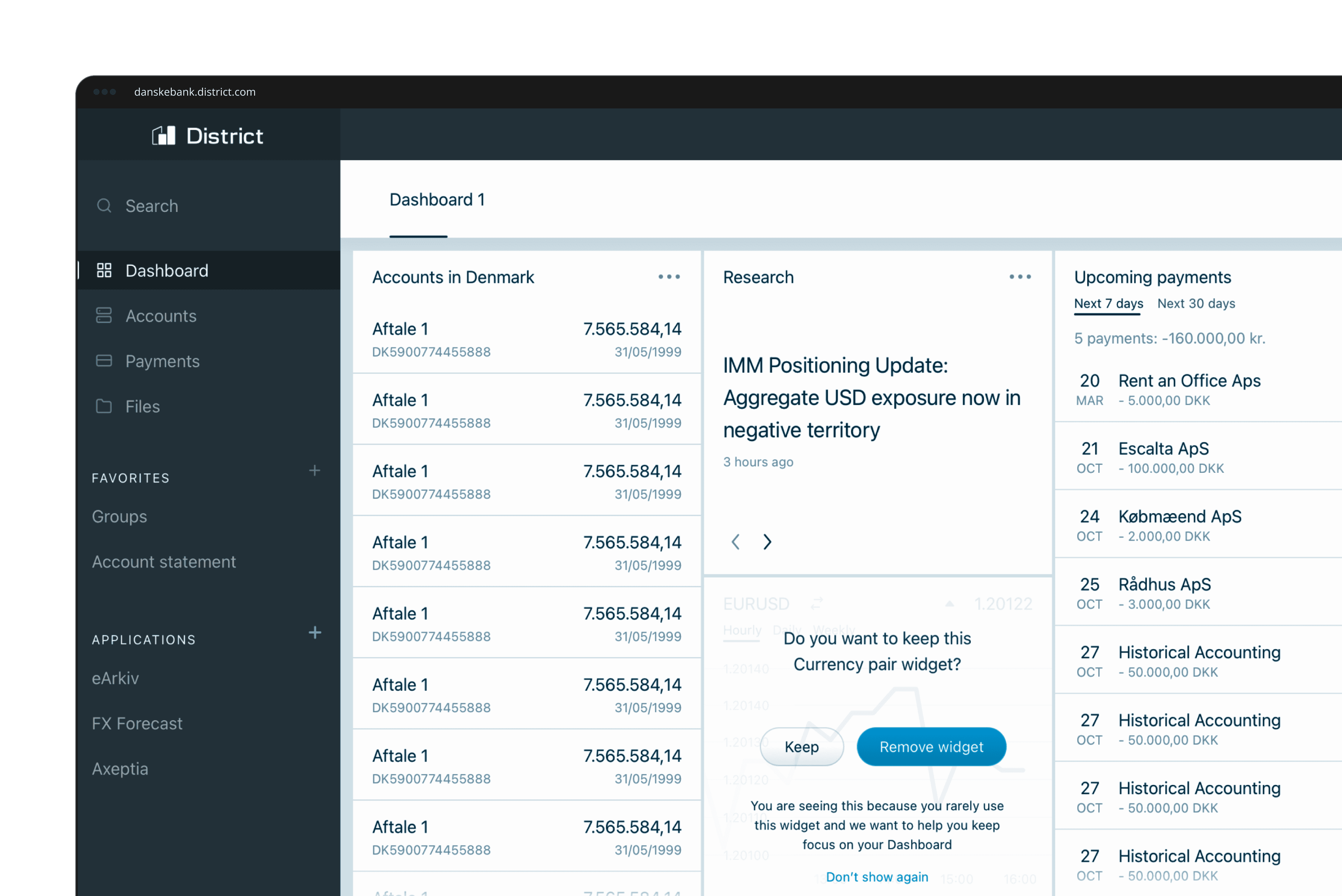Click the District logo icon
Screen dimensions: 1342x896
pos(163,136)
